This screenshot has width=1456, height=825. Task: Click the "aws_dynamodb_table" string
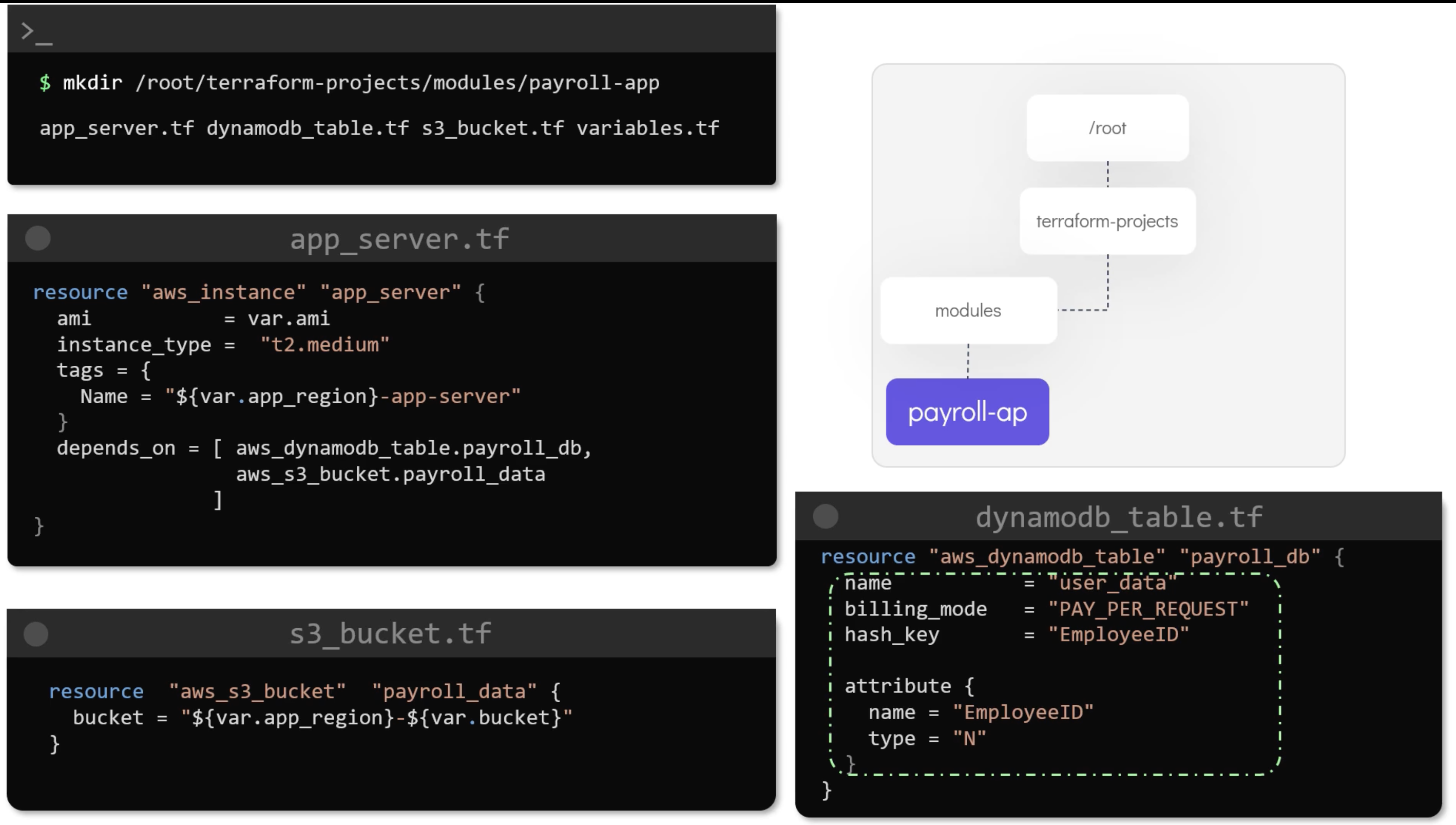click(1047, 556)
